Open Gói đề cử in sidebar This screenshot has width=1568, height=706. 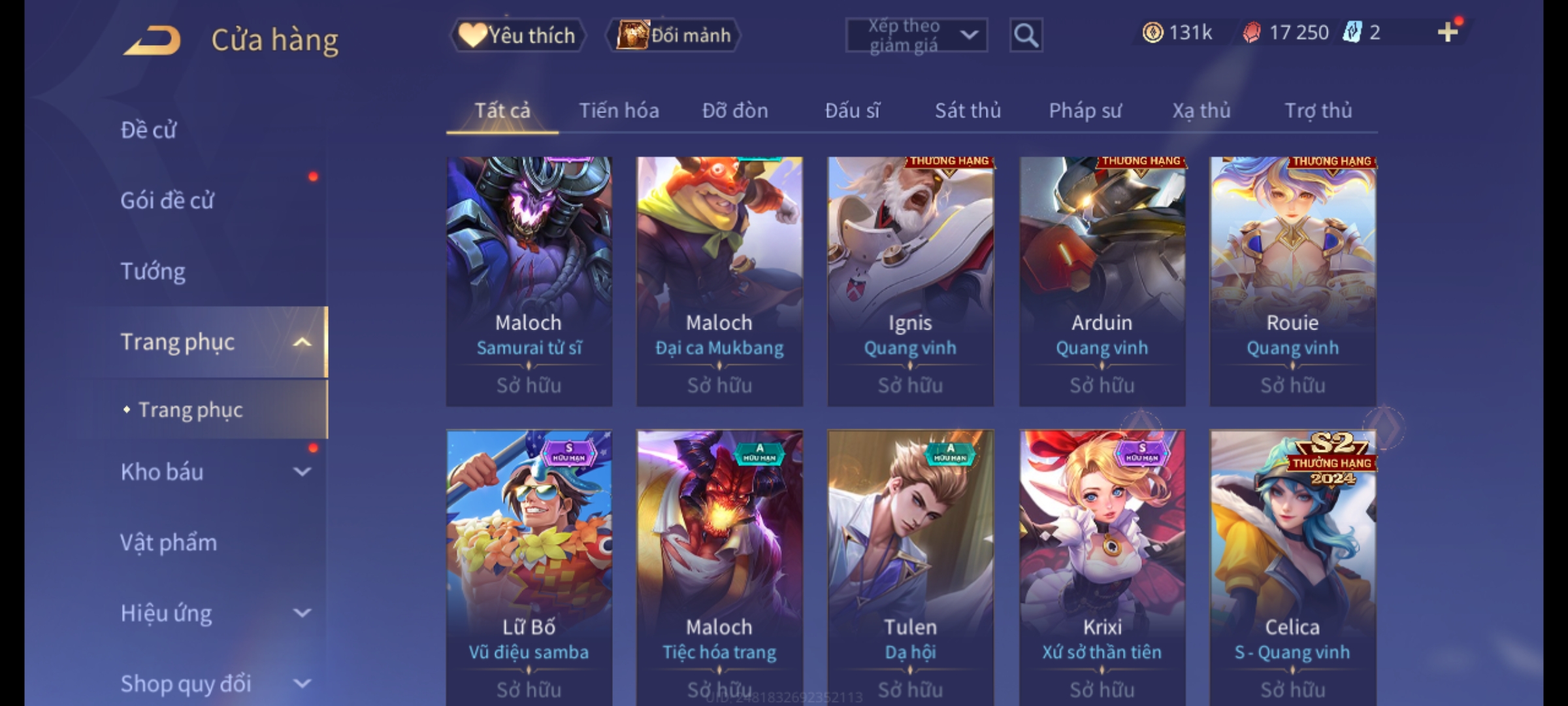coord(167,200)
